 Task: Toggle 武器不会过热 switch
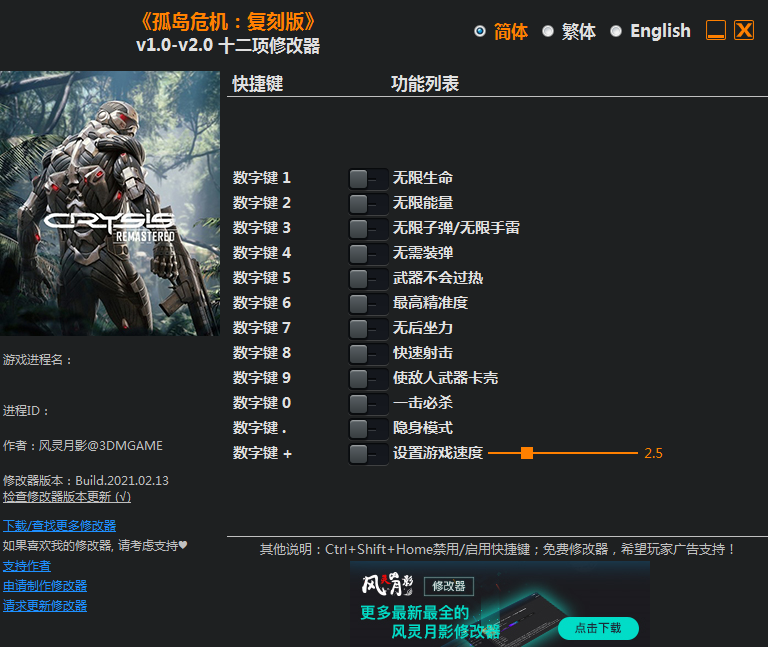pyautogui.click(x=368, y=279)
